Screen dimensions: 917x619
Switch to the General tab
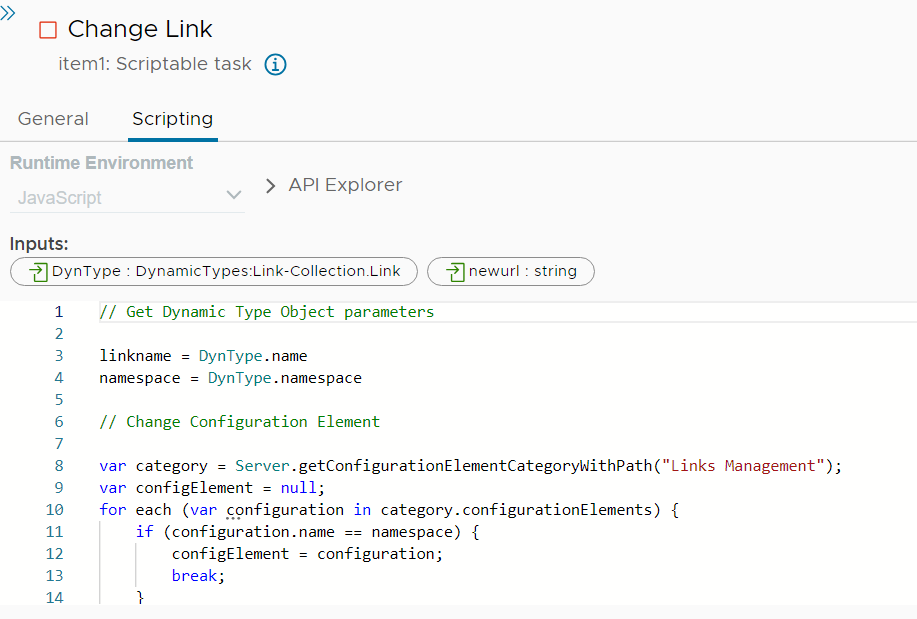(x=53, y=119)
